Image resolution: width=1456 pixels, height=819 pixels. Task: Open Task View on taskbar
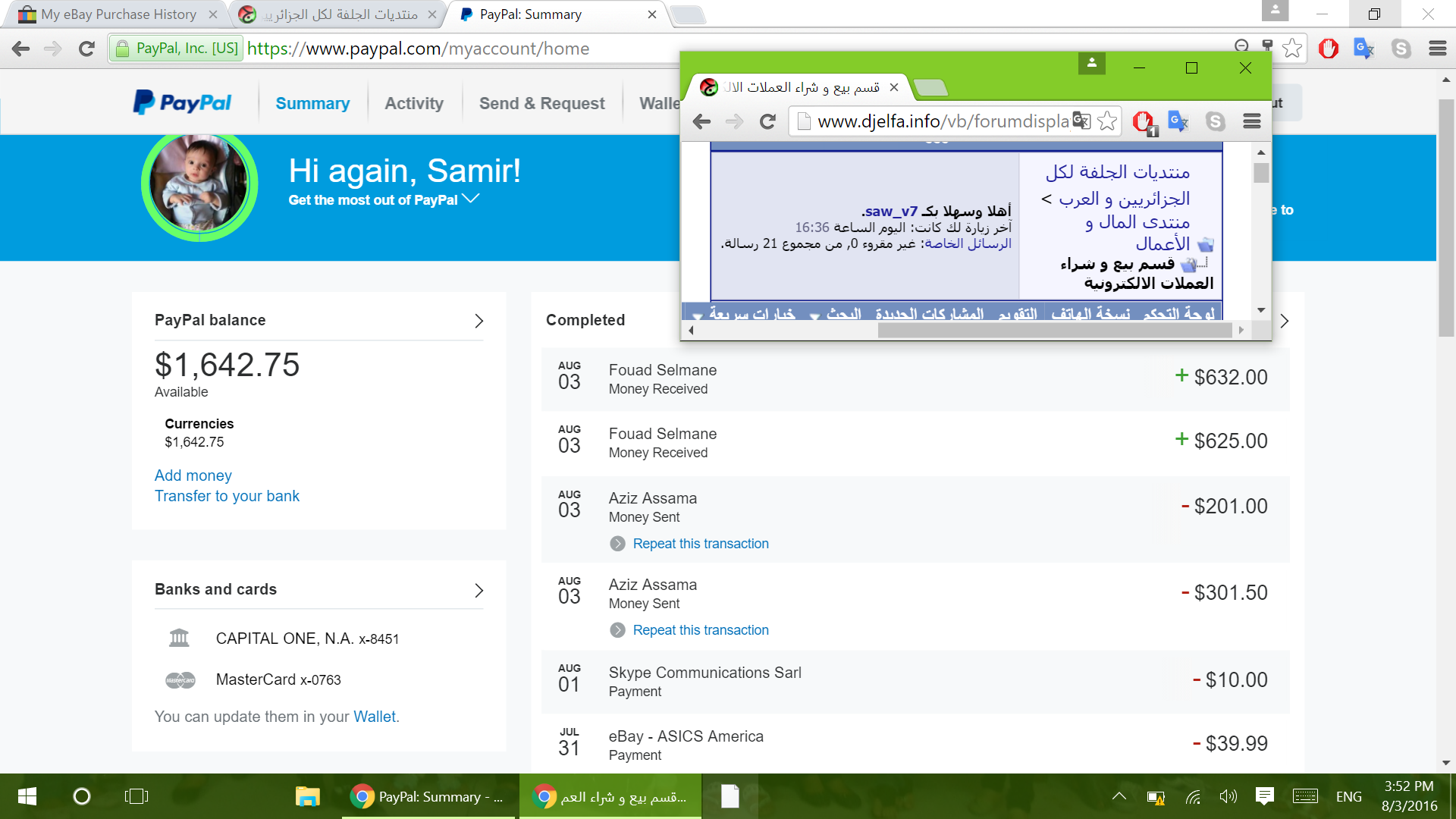pos(136,796)
